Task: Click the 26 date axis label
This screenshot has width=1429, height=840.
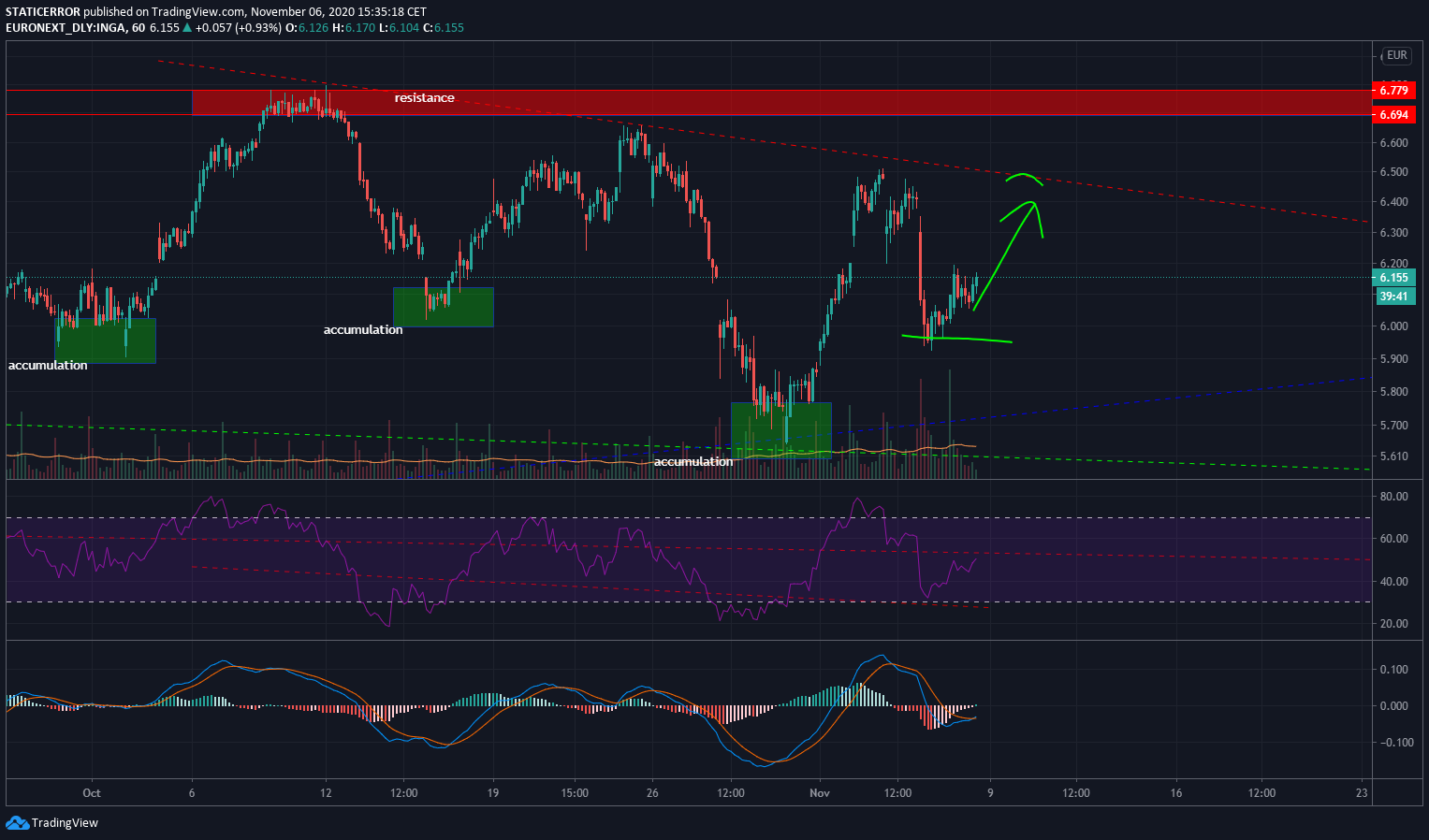Action: pos(652,793)
